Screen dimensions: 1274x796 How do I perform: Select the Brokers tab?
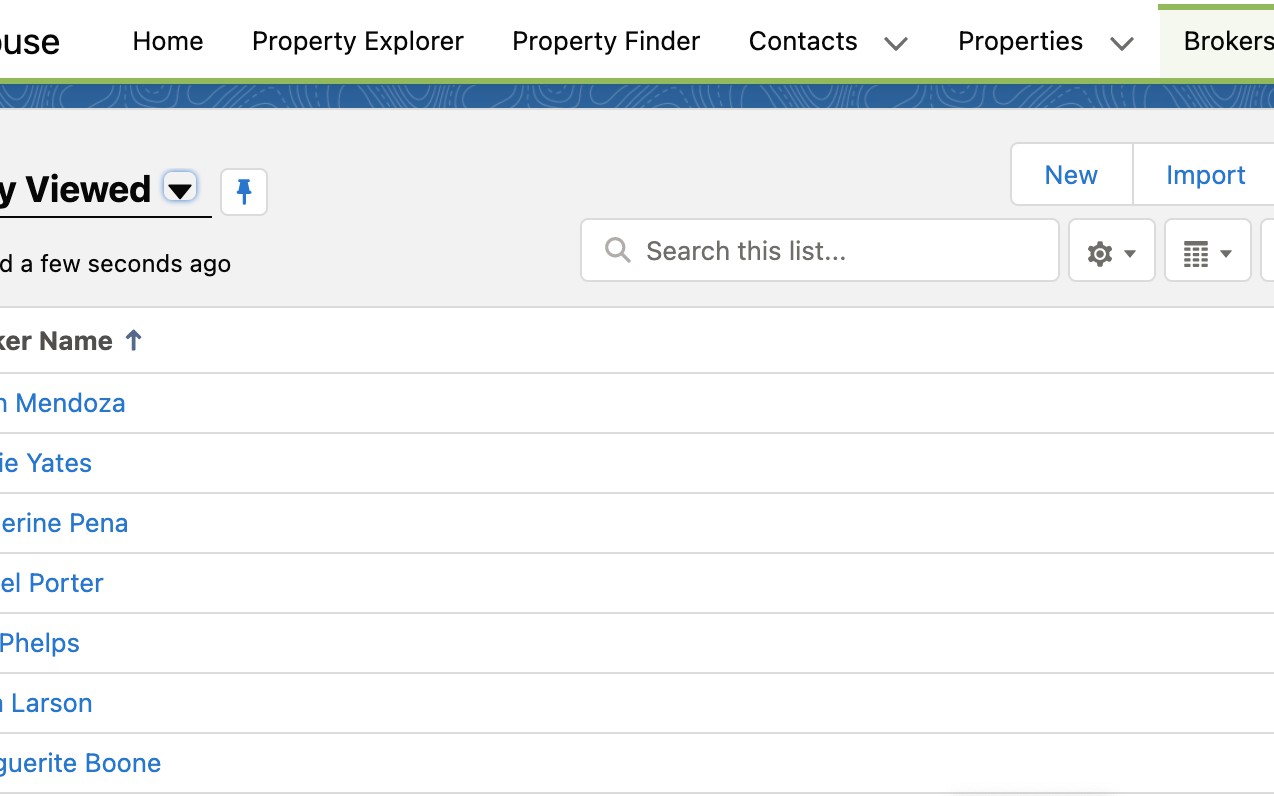1228,41
